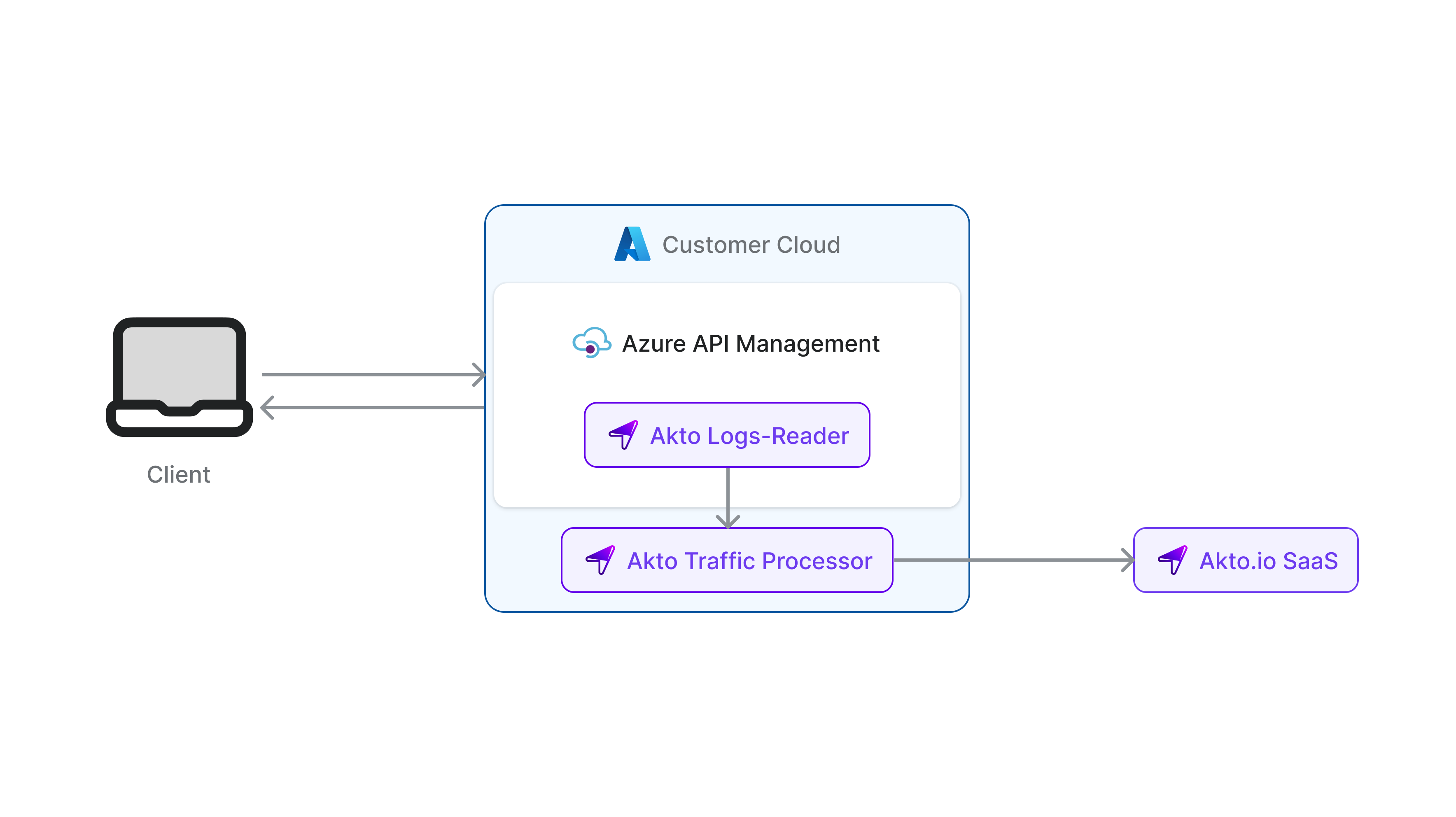
Task: Click the response arrow pointing to Client
Action: tap(373, 407)
